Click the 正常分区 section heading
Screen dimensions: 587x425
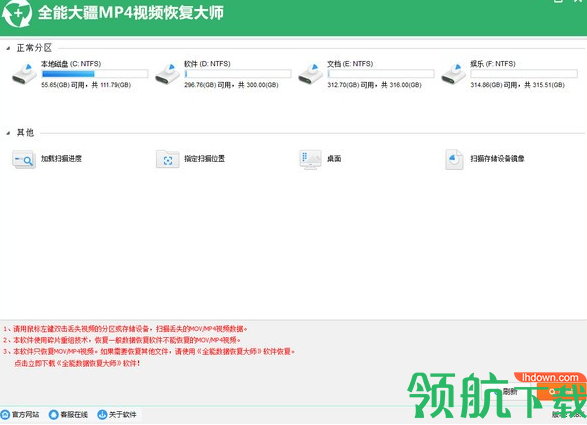coord(34,48)
